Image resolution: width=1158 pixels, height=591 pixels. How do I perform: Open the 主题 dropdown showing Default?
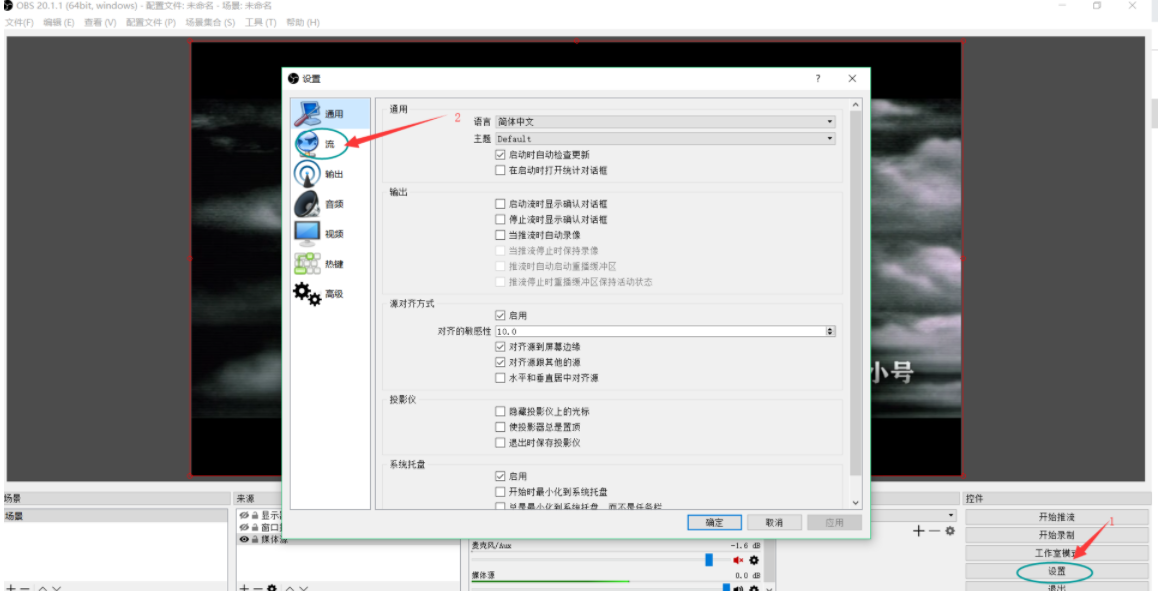pyautogui.click(x=665, y=139)
